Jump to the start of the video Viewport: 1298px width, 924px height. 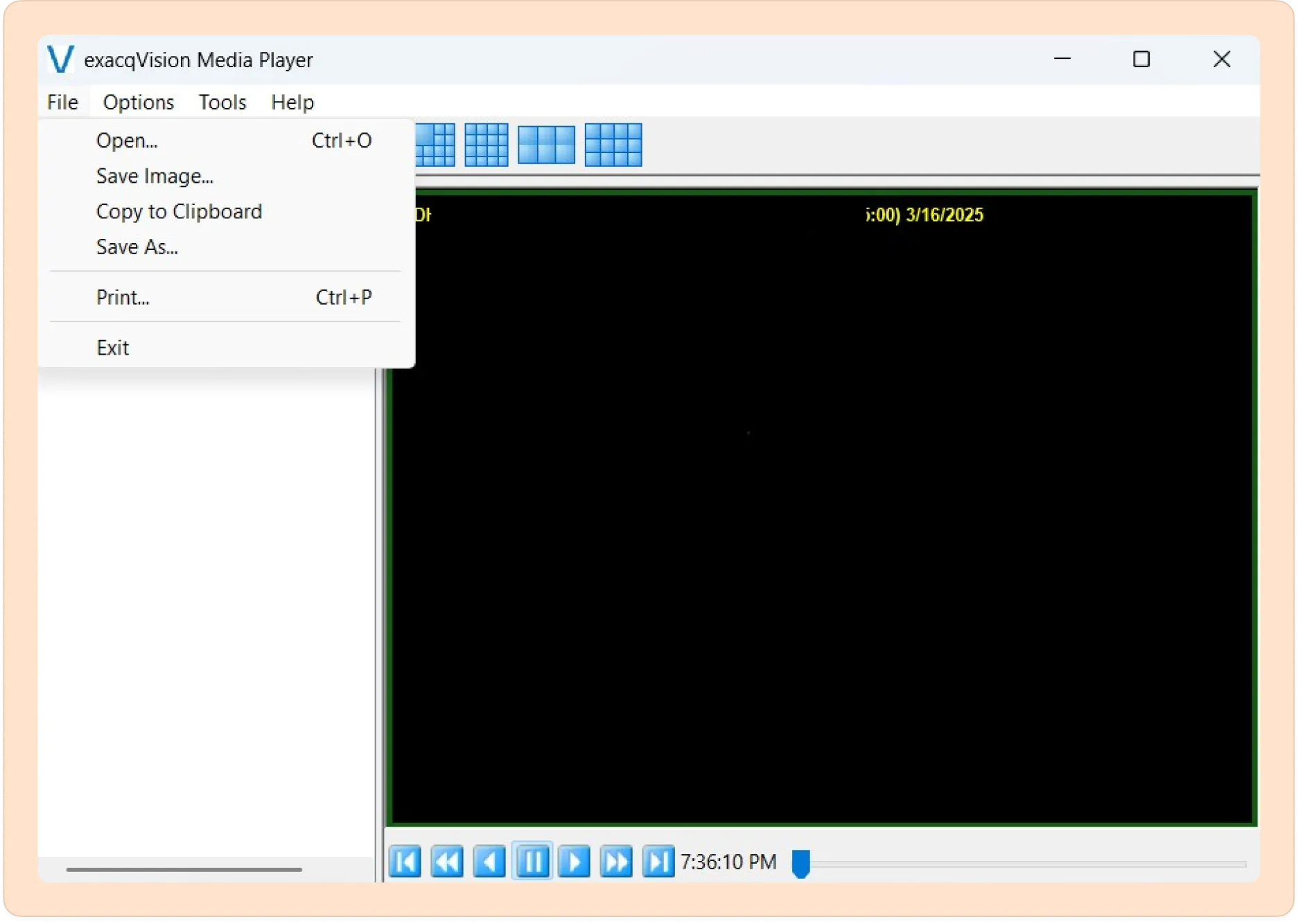pos(405,863)
